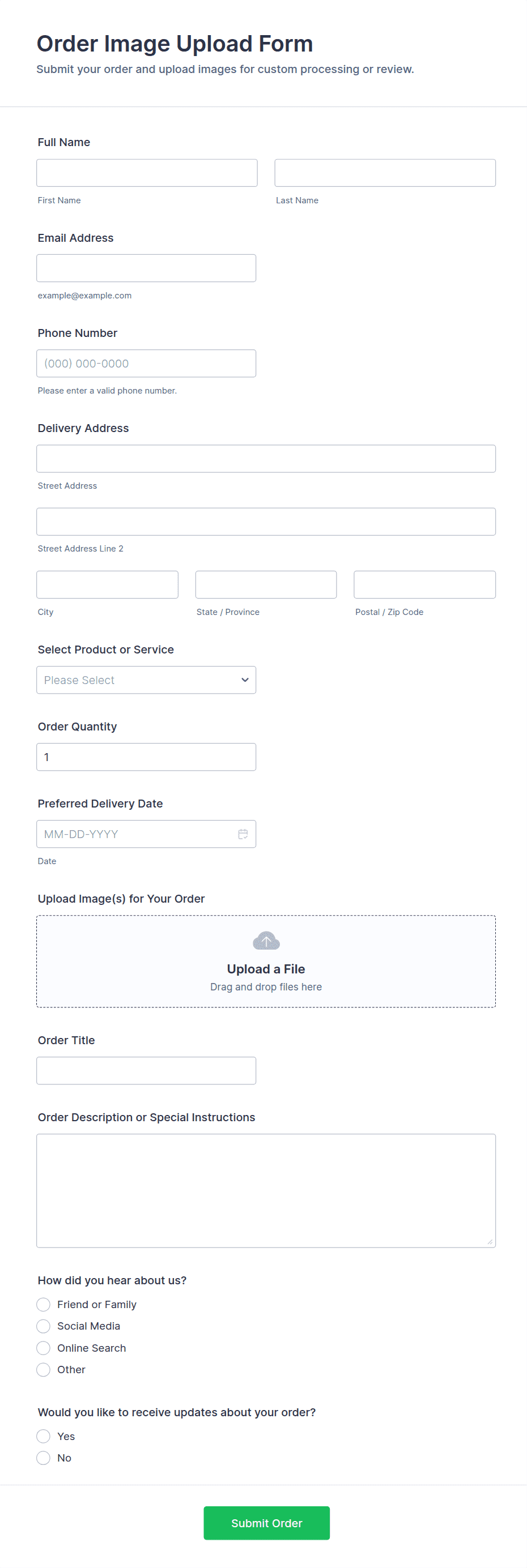This screenshot has width=527, height=1568.
Task: Click the Upload a File area
Action: (266, 969)
